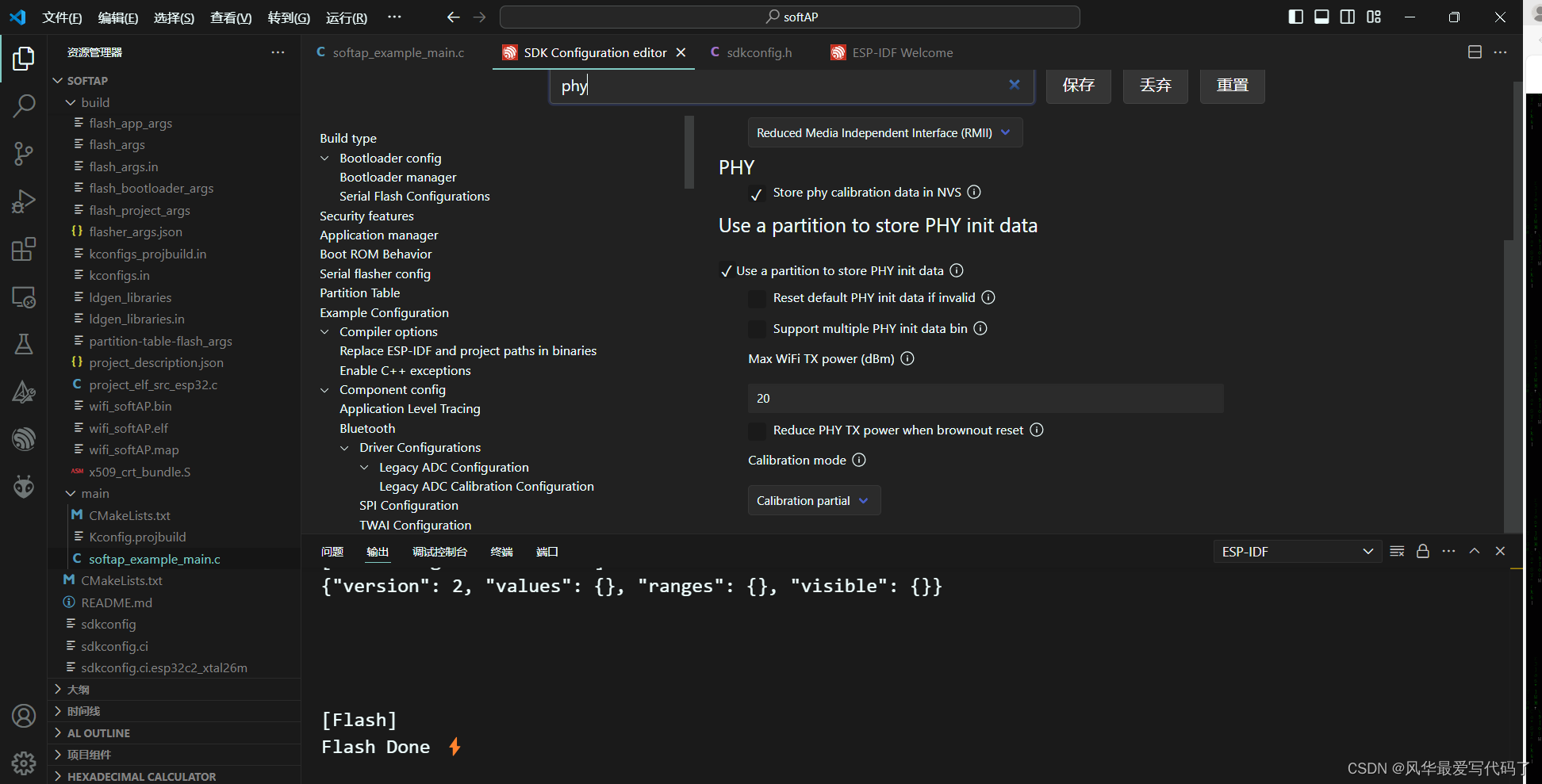
Task: Open the ESP-IDF output channel dropdown
Action: point(1298,552)
